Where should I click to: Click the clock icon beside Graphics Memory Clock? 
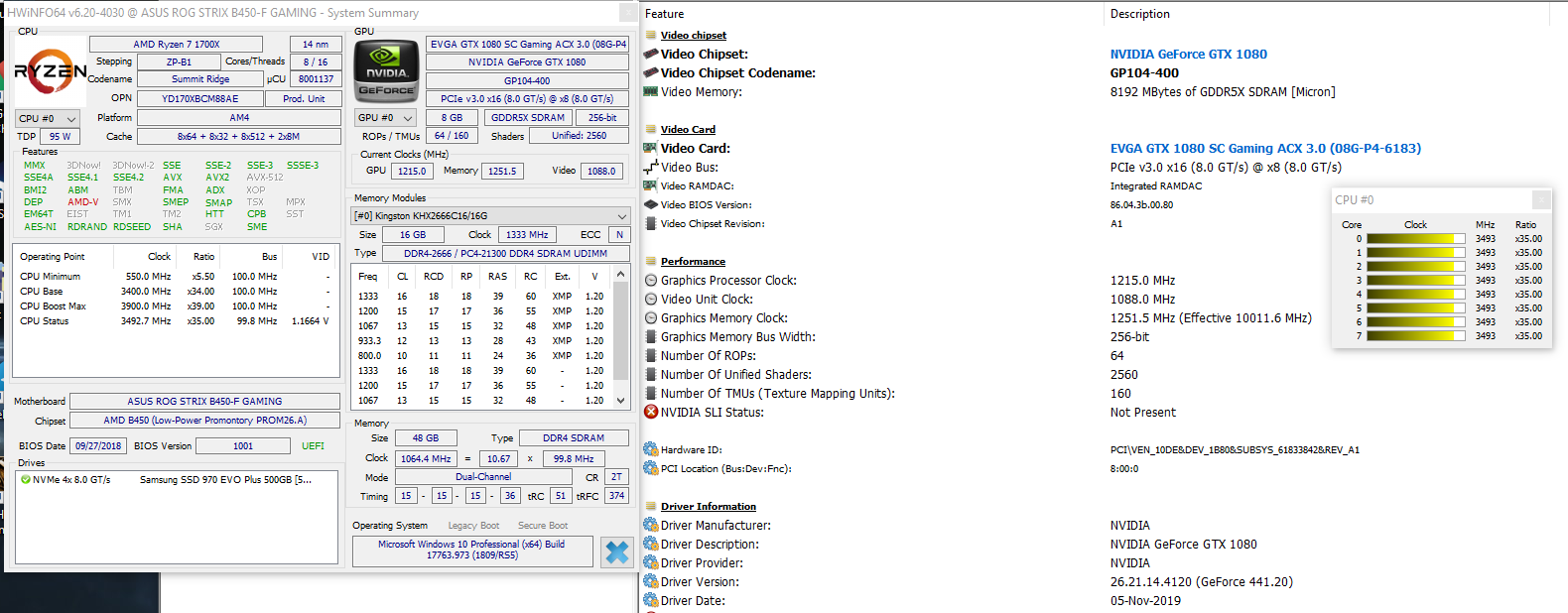point(651,317)
